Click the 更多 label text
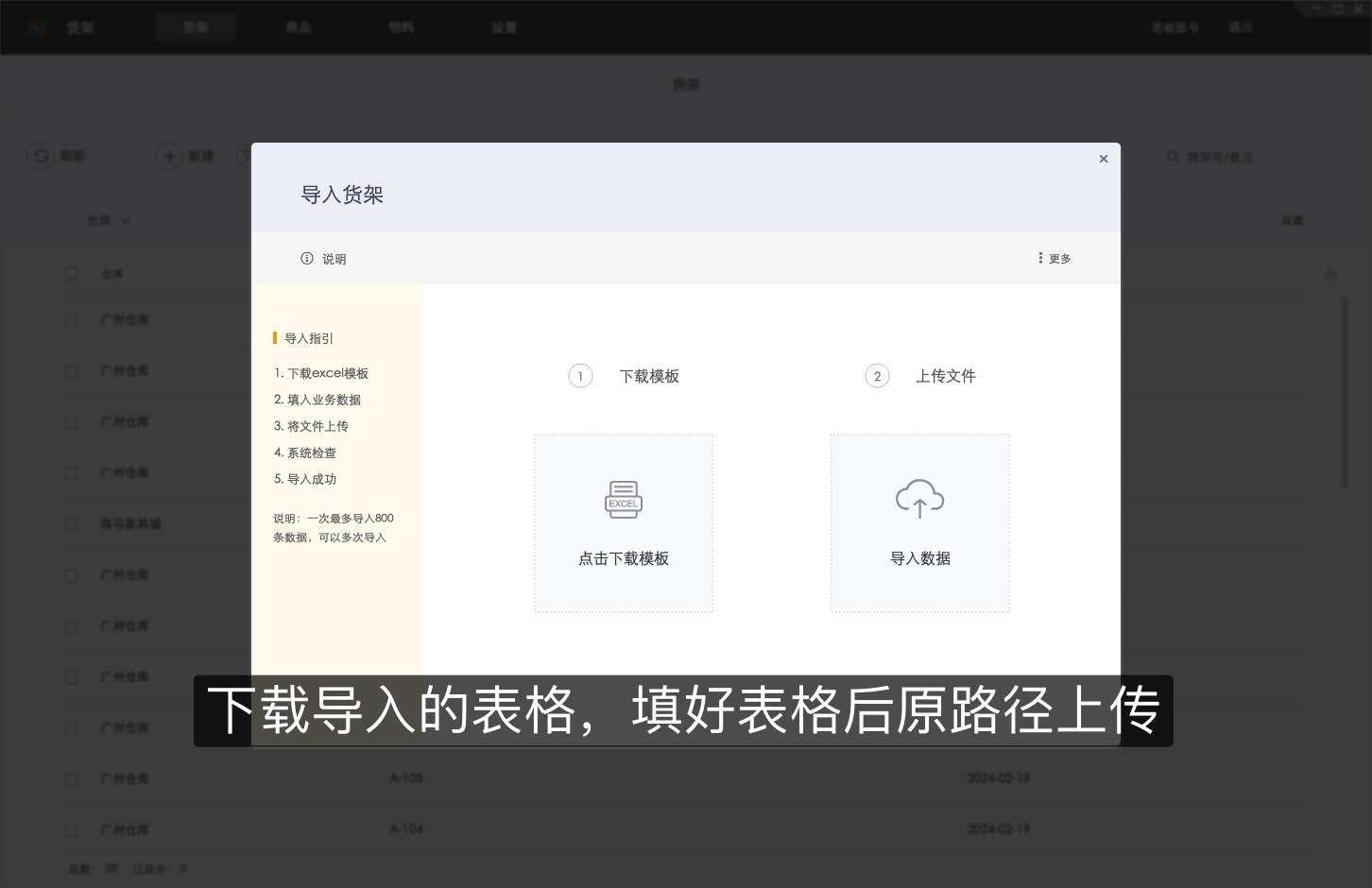 [1060, 259]
